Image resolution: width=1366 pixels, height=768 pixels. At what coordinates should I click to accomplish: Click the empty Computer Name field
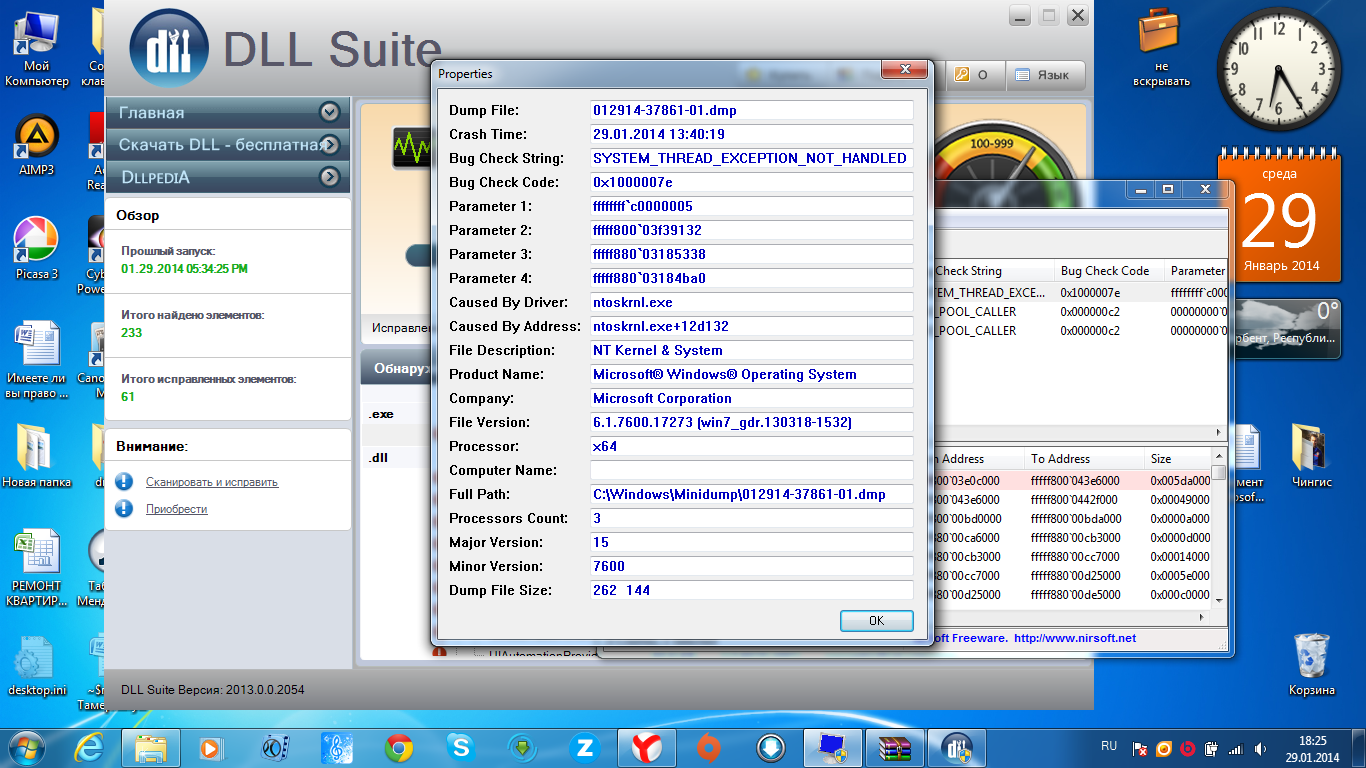(752, 470)
